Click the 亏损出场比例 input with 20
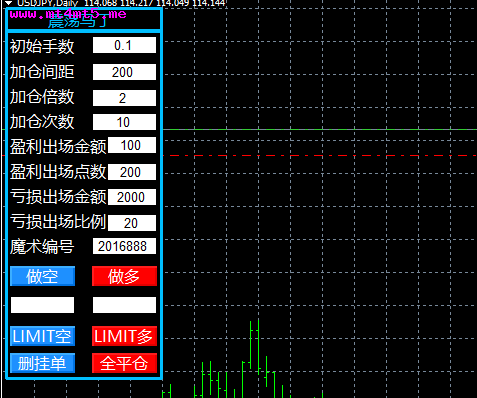The image size is (477, 398). (x=132, y=223)
